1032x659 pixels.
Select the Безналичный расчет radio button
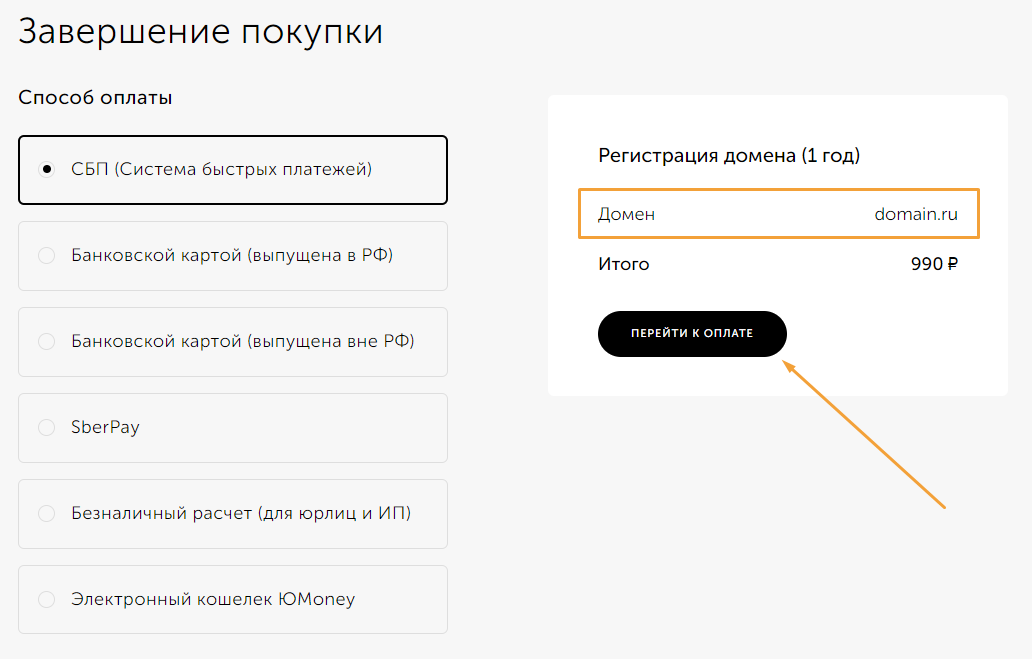click(46, 514)
